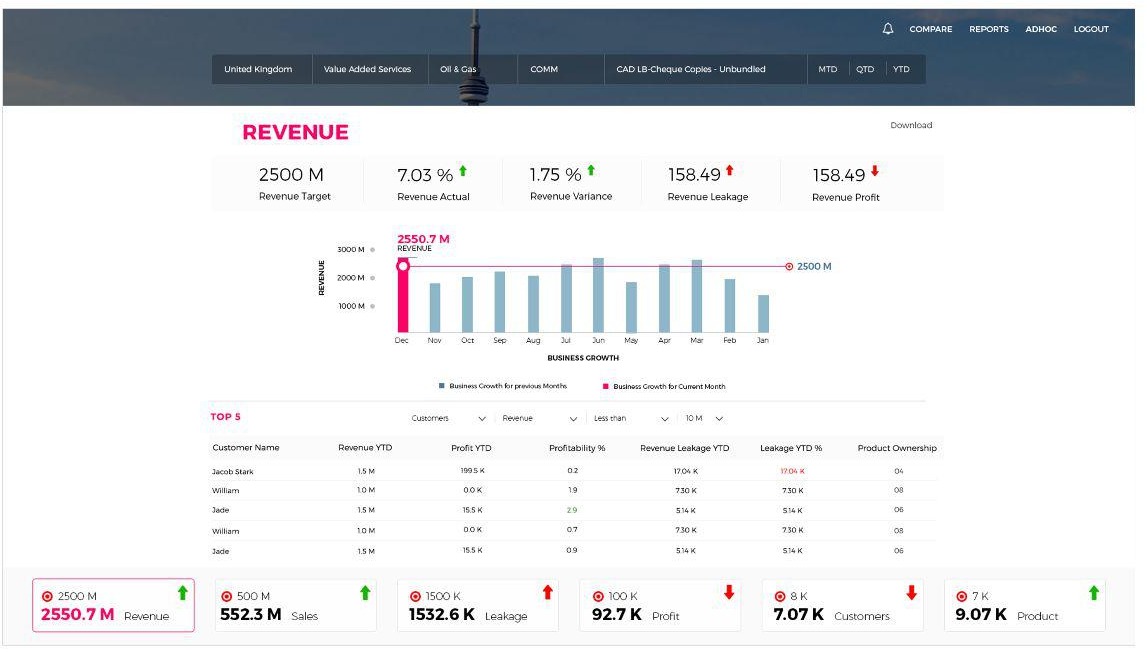Click the June bar in chart

(598, 296)
